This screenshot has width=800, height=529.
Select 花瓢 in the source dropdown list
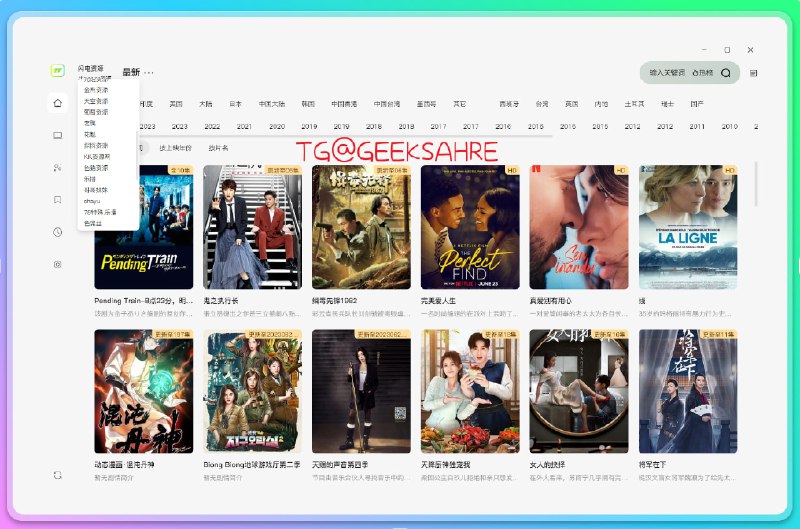[90, 134]
